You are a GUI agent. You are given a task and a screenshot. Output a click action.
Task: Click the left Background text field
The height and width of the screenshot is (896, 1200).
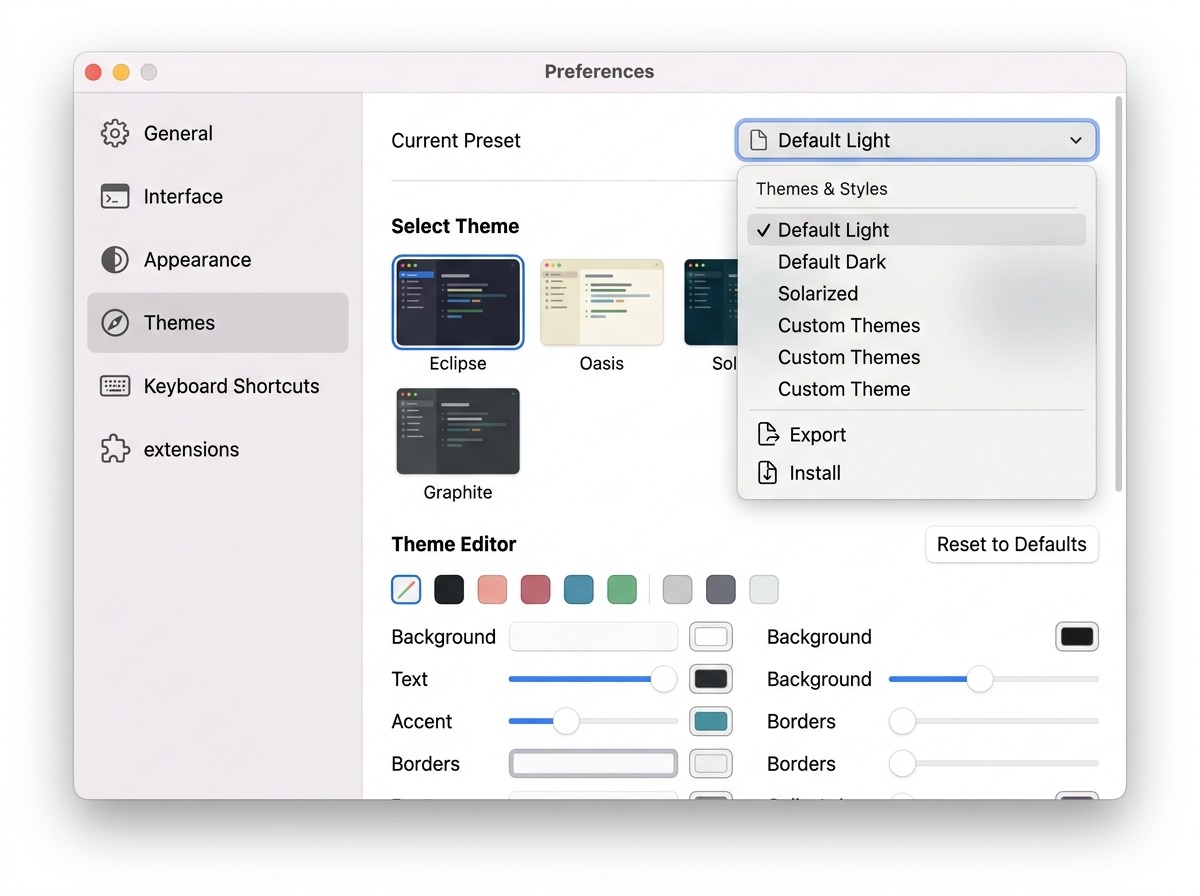coord(593,637)
